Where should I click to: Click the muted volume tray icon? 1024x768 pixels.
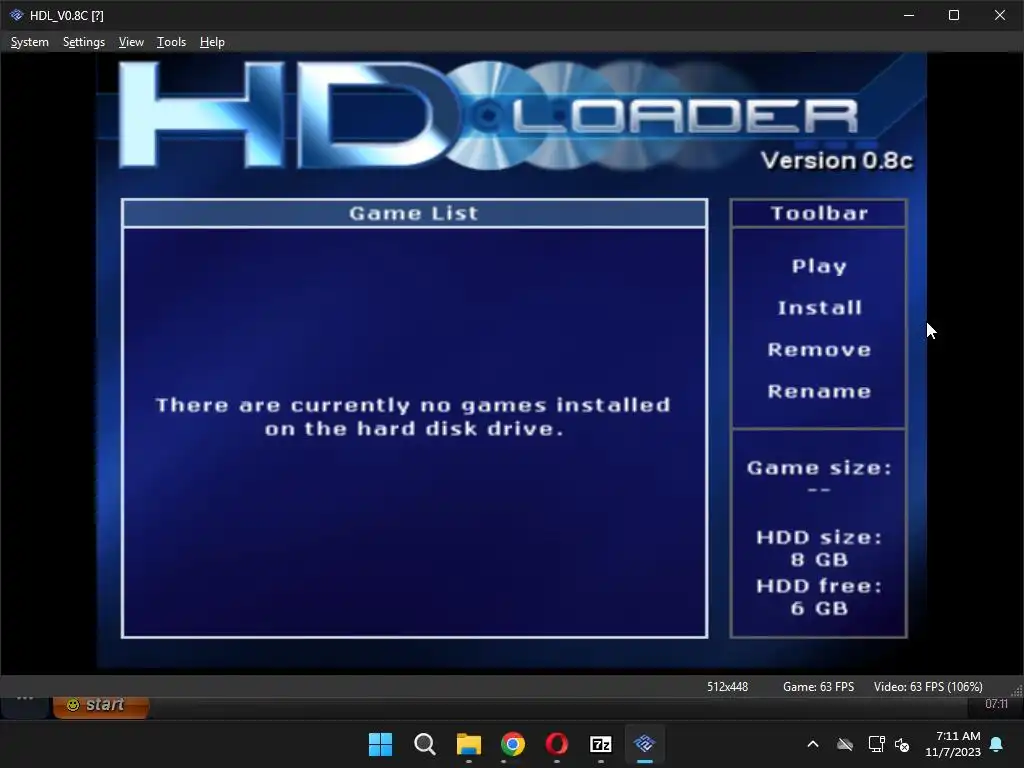[902, 744]
